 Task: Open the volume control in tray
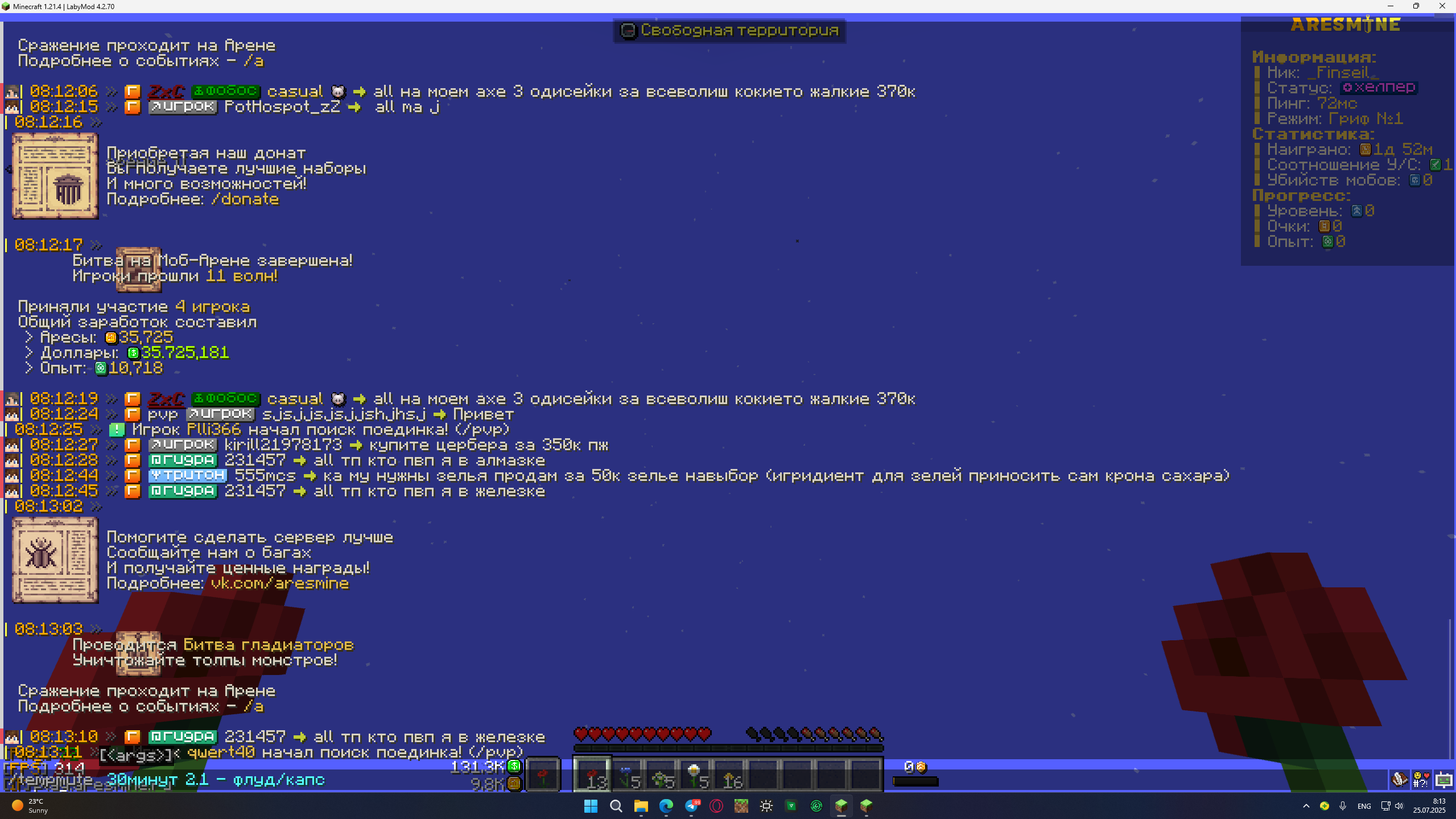[1399, 806]
